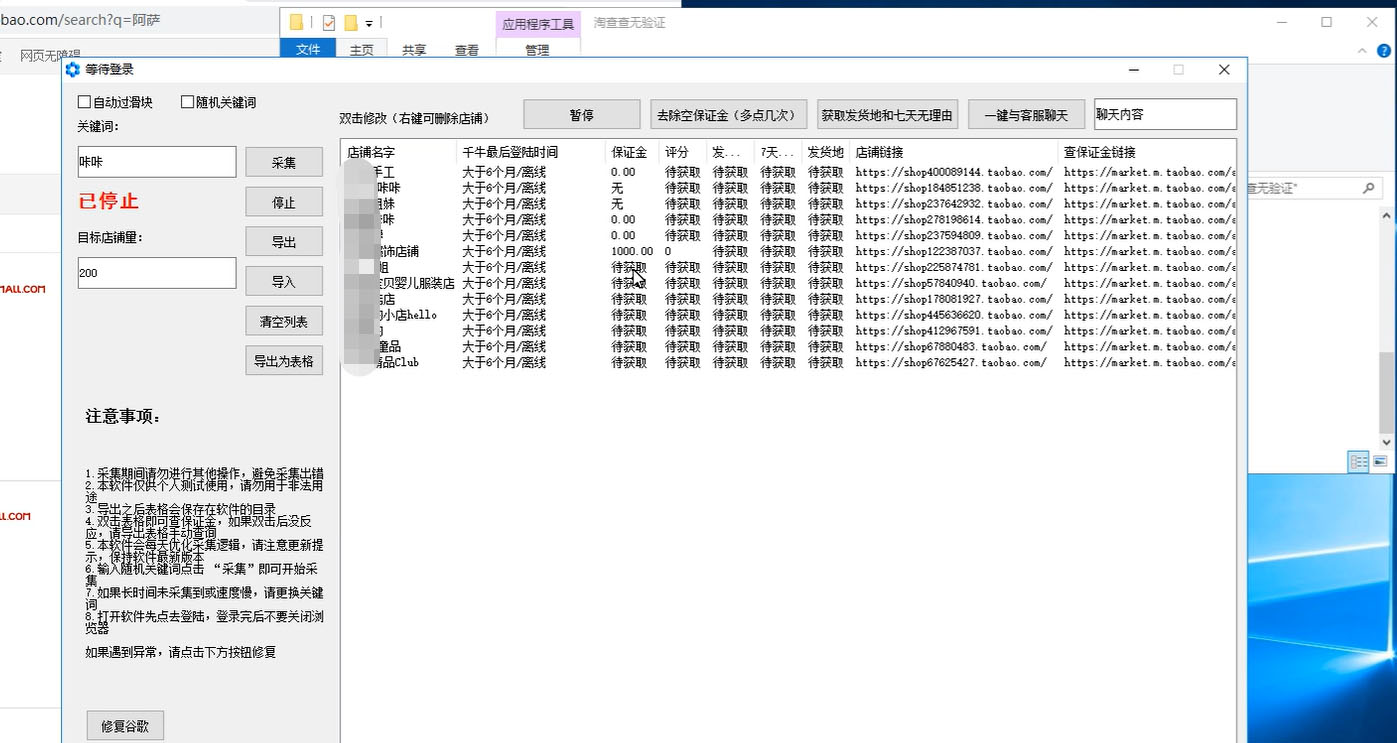
Task: Collapse the Explorer ribbon with the chevron
Action: (x=1362, y=50)
